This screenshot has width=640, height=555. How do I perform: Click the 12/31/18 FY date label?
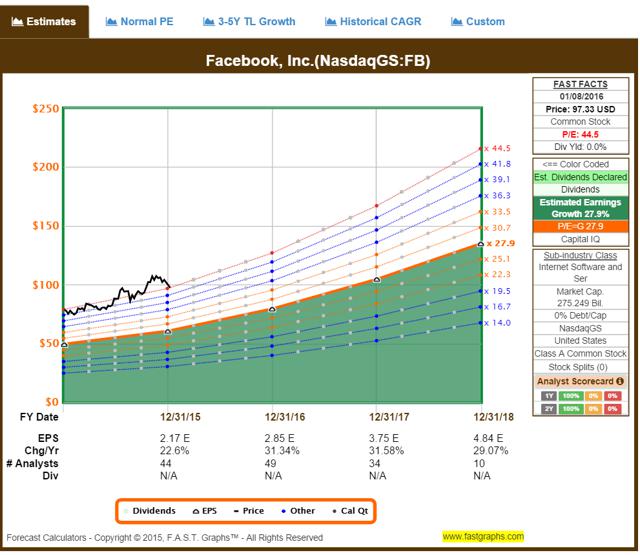(x=493, y=417)
